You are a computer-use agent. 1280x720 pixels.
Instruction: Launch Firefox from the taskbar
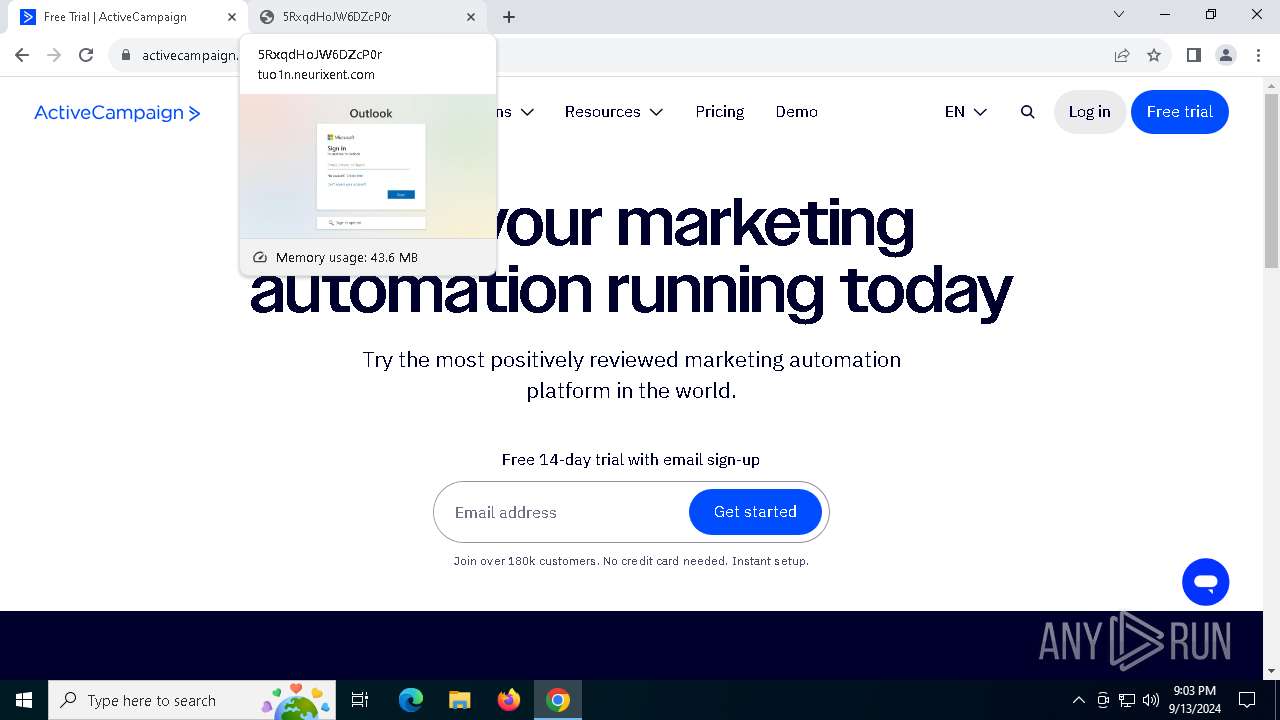(509, 700)
